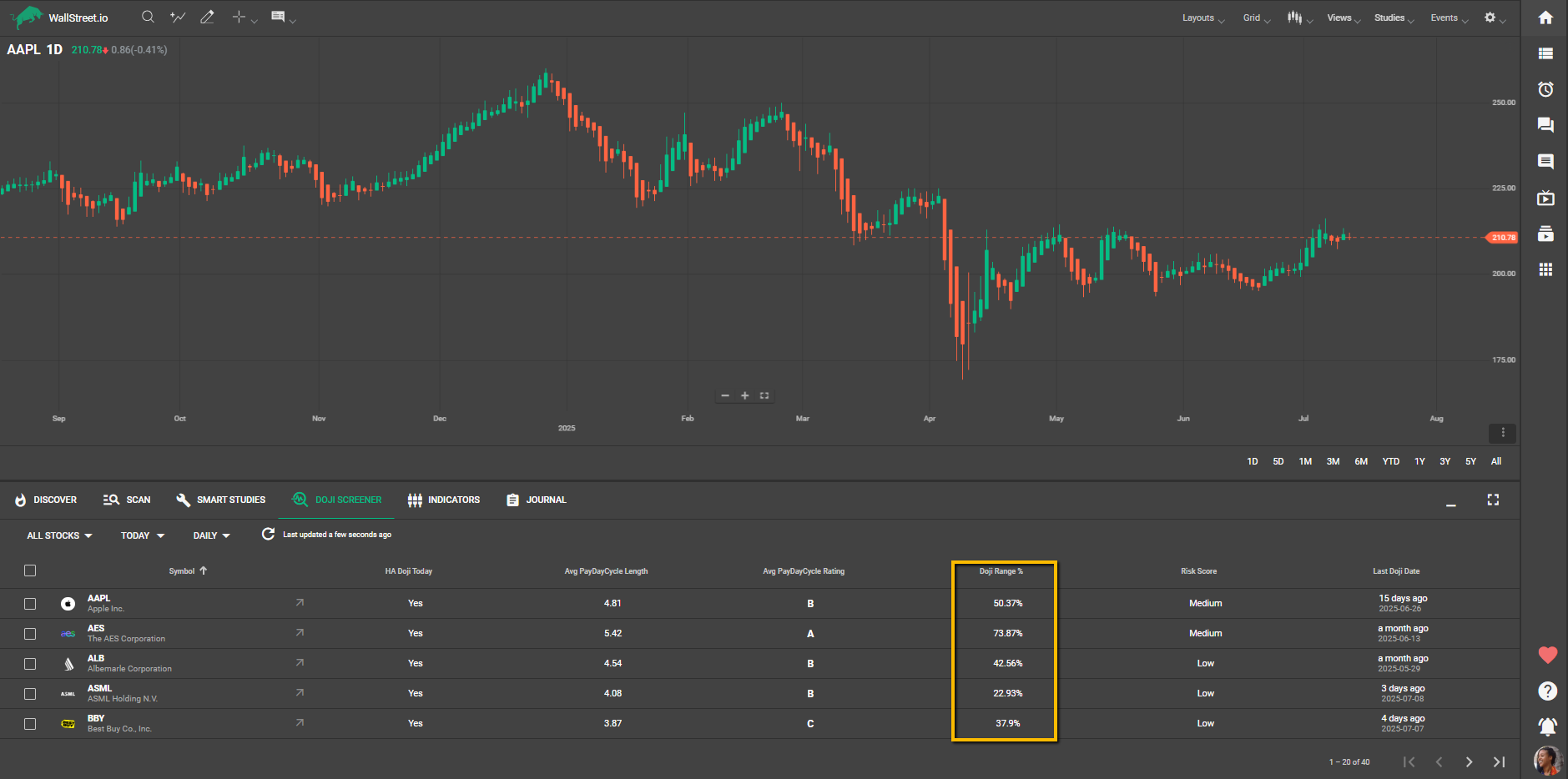Open the Grid dropdown

(x=1256, y=18)
